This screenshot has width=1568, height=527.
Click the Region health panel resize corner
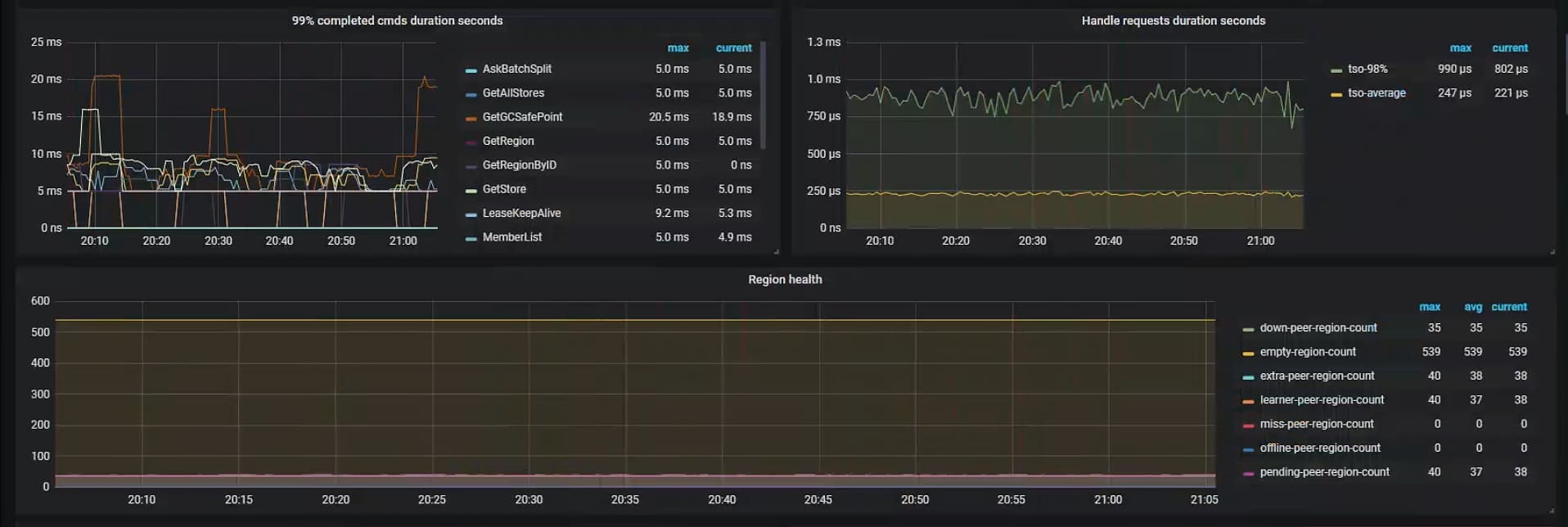(x=1552, y=510)
